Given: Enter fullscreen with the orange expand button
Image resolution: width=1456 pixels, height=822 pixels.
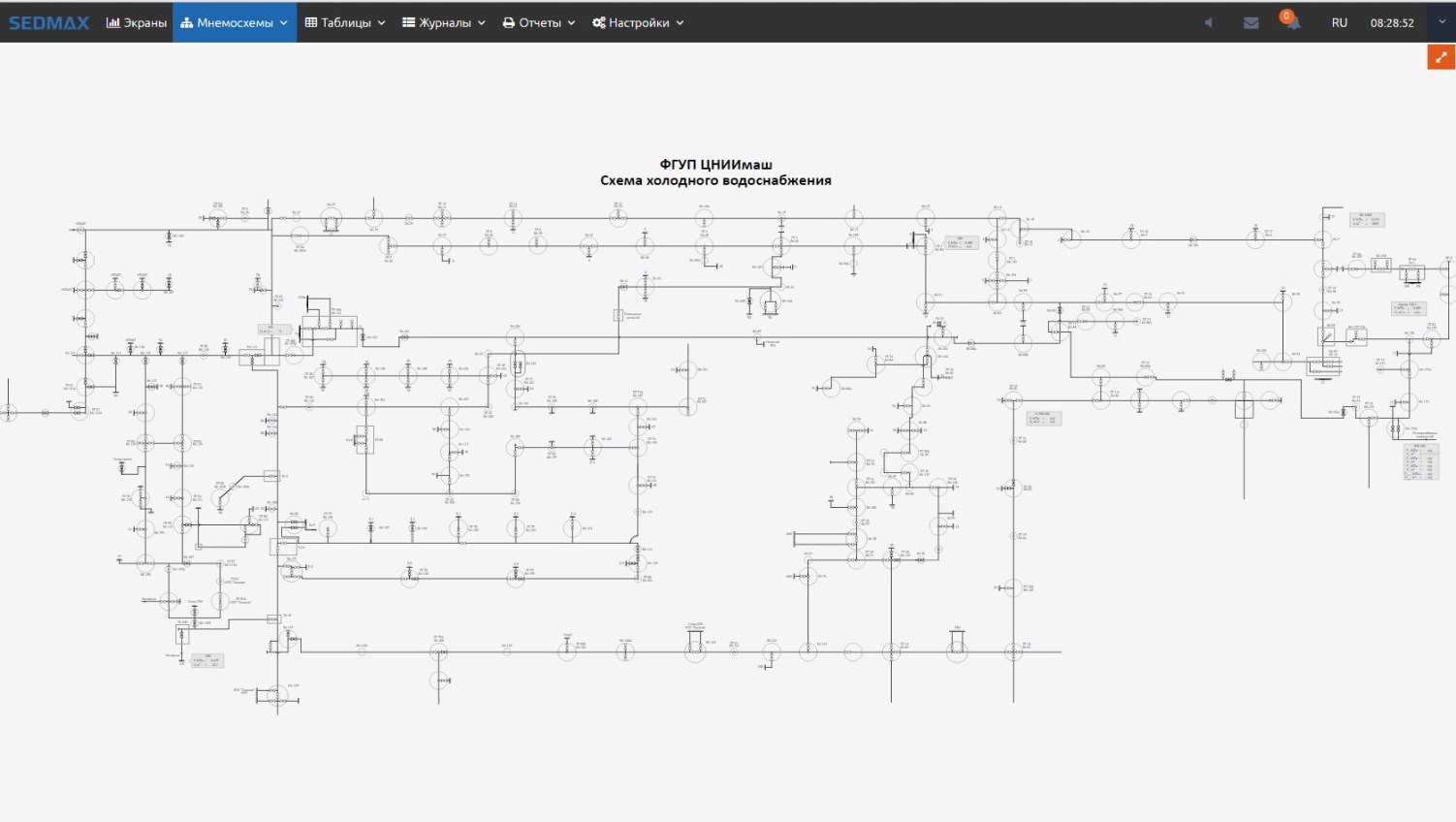Looking at the screenshot, I should 1440,57.
